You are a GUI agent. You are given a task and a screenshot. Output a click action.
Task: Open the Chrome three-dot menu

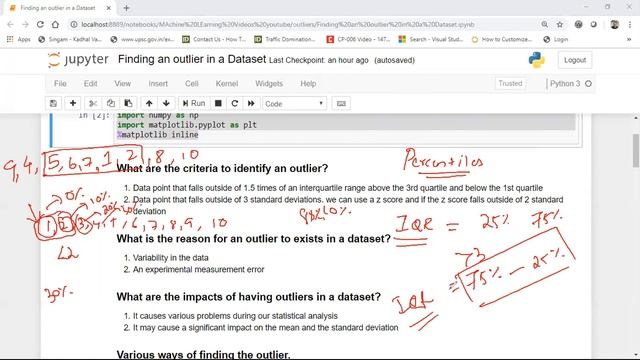631,24
